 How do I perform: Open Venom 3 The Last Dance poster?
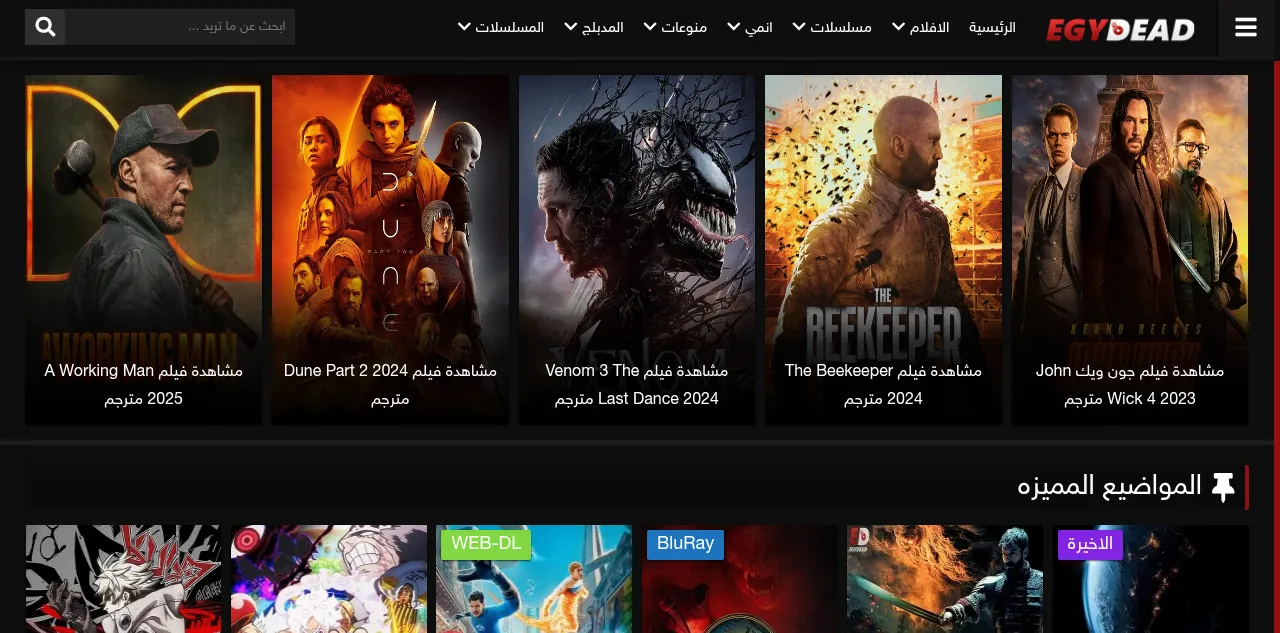click(x=637, y=250)
